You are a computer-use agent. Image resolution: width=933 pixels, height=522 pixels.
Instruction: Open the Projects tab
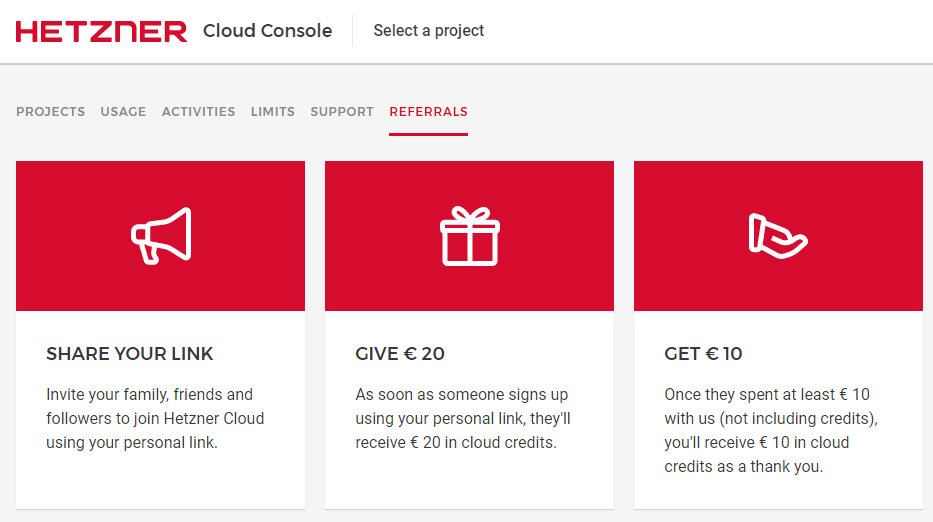pyautogui.click(x=51, y=112)
